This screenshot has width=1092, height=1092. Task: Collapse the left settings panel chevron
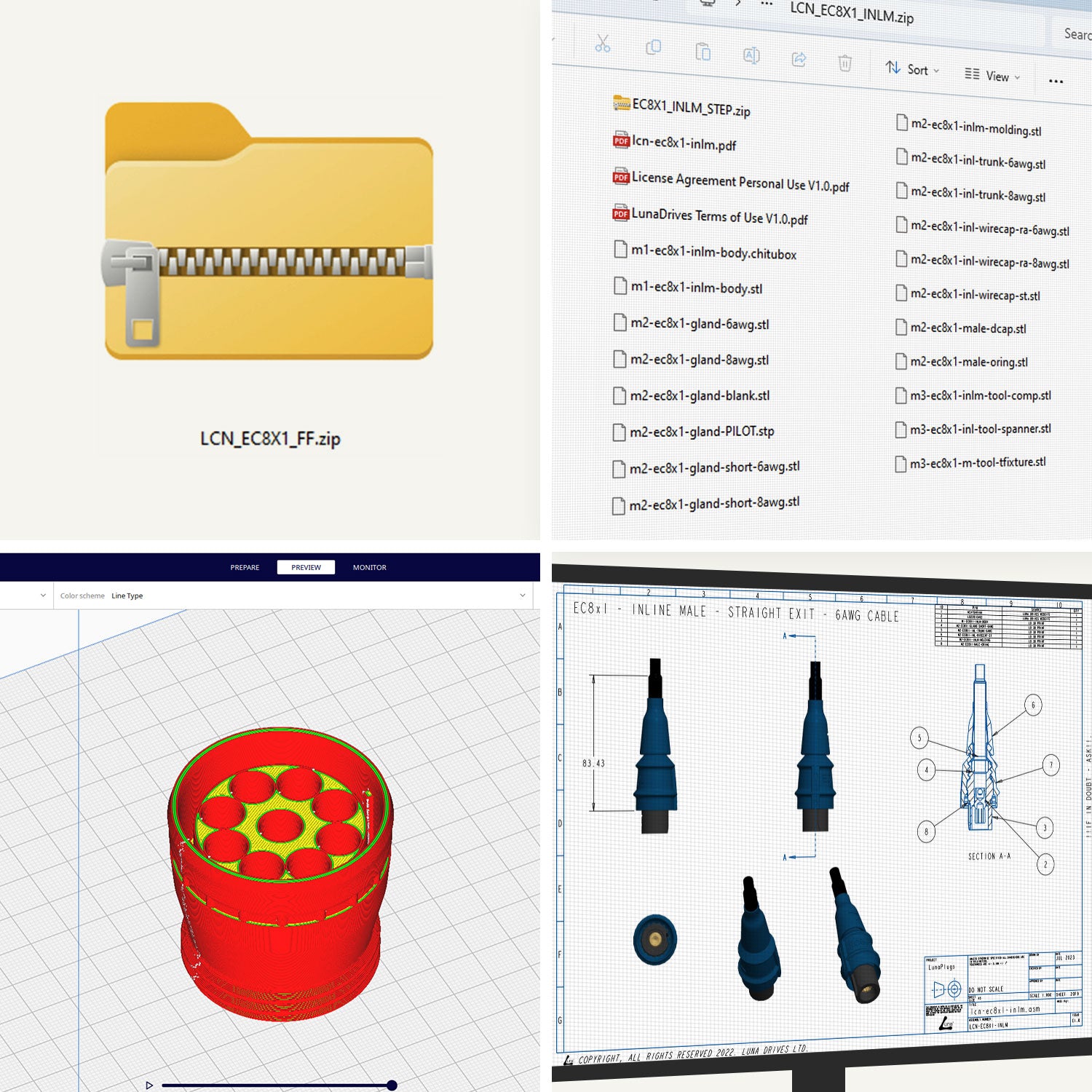point(41,596)
